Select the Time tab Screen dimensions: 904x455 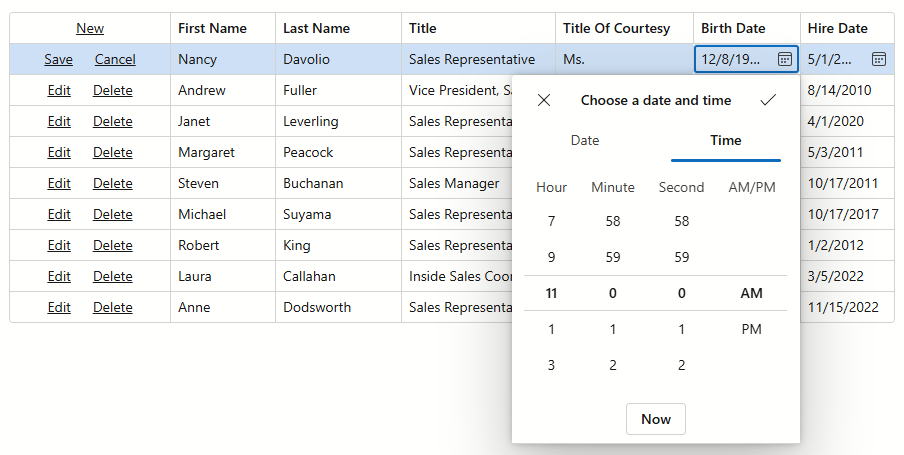pyautogui.click(x=726, y=140)
